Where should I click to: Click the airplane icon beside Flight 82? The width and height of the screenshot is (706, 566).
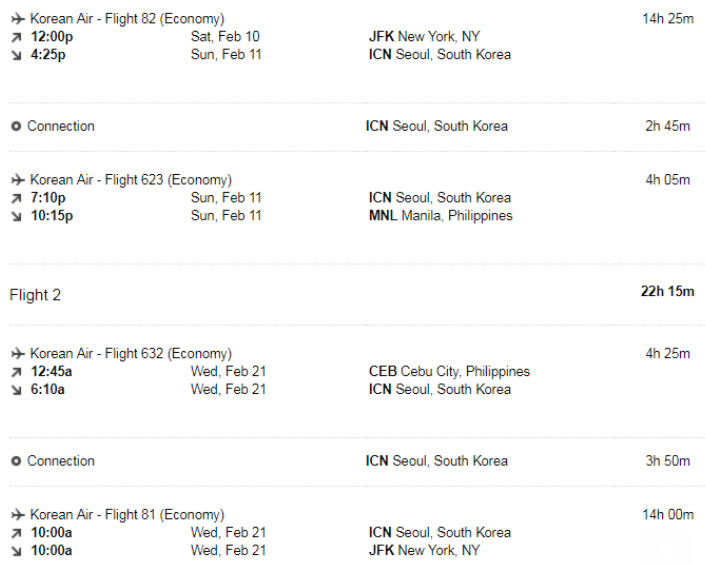pos(18,19)
